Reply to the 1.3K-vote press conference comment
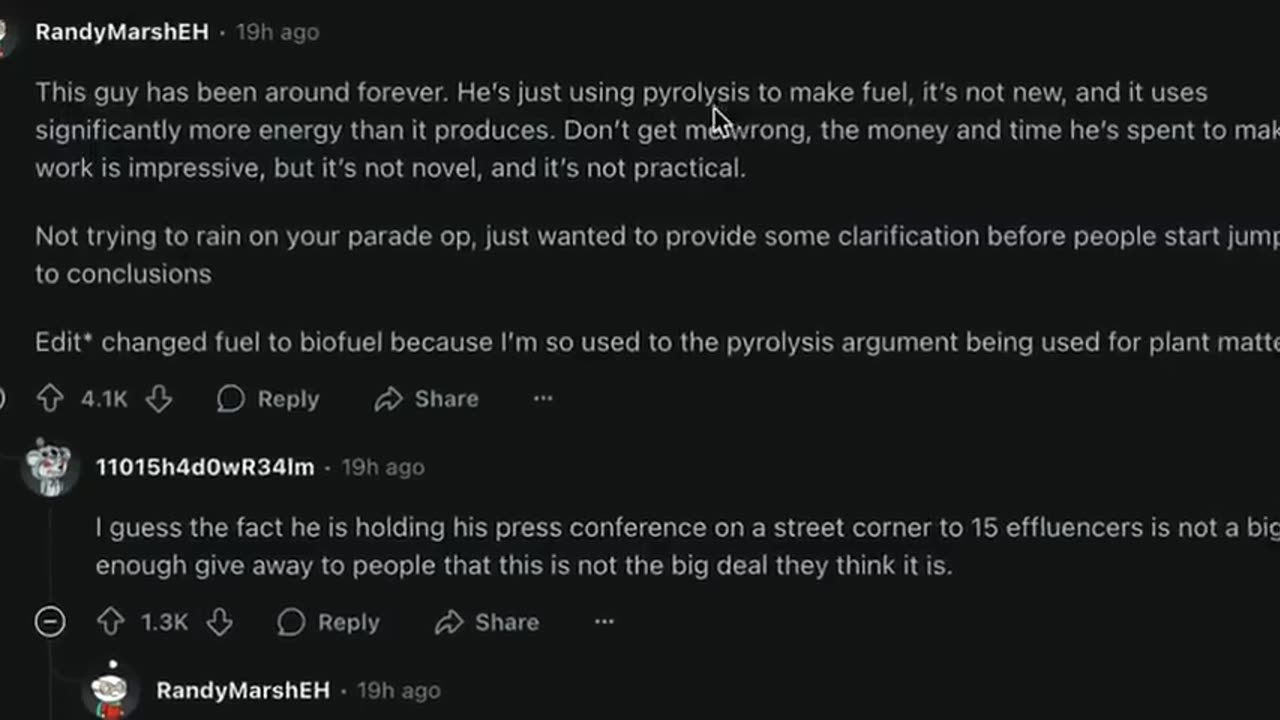This screenshot has width=1280, height=720. (329, 622)
